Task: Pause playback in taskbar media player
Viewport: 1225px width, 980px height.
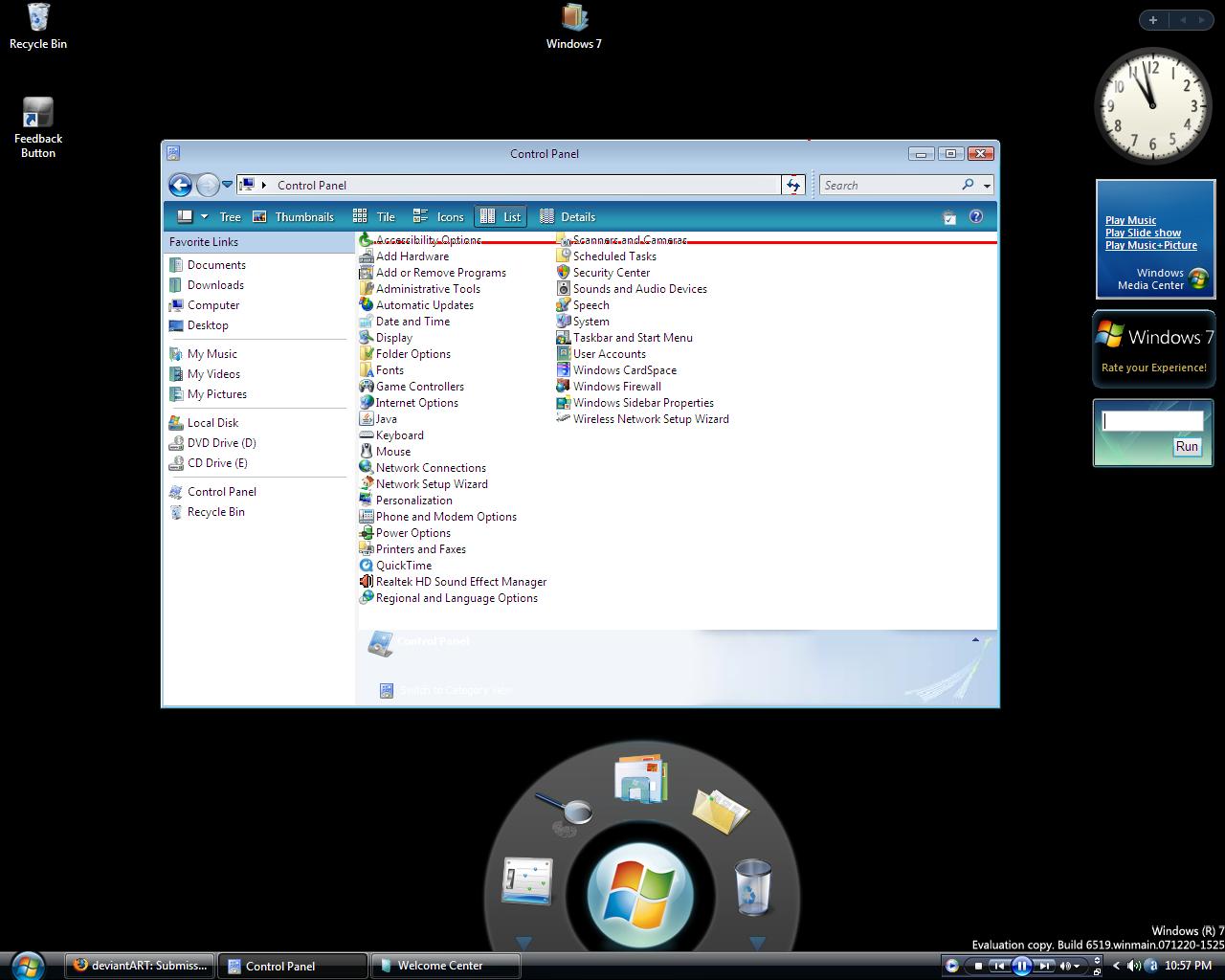Action: pyautogui.click(x=1021, y=966)
